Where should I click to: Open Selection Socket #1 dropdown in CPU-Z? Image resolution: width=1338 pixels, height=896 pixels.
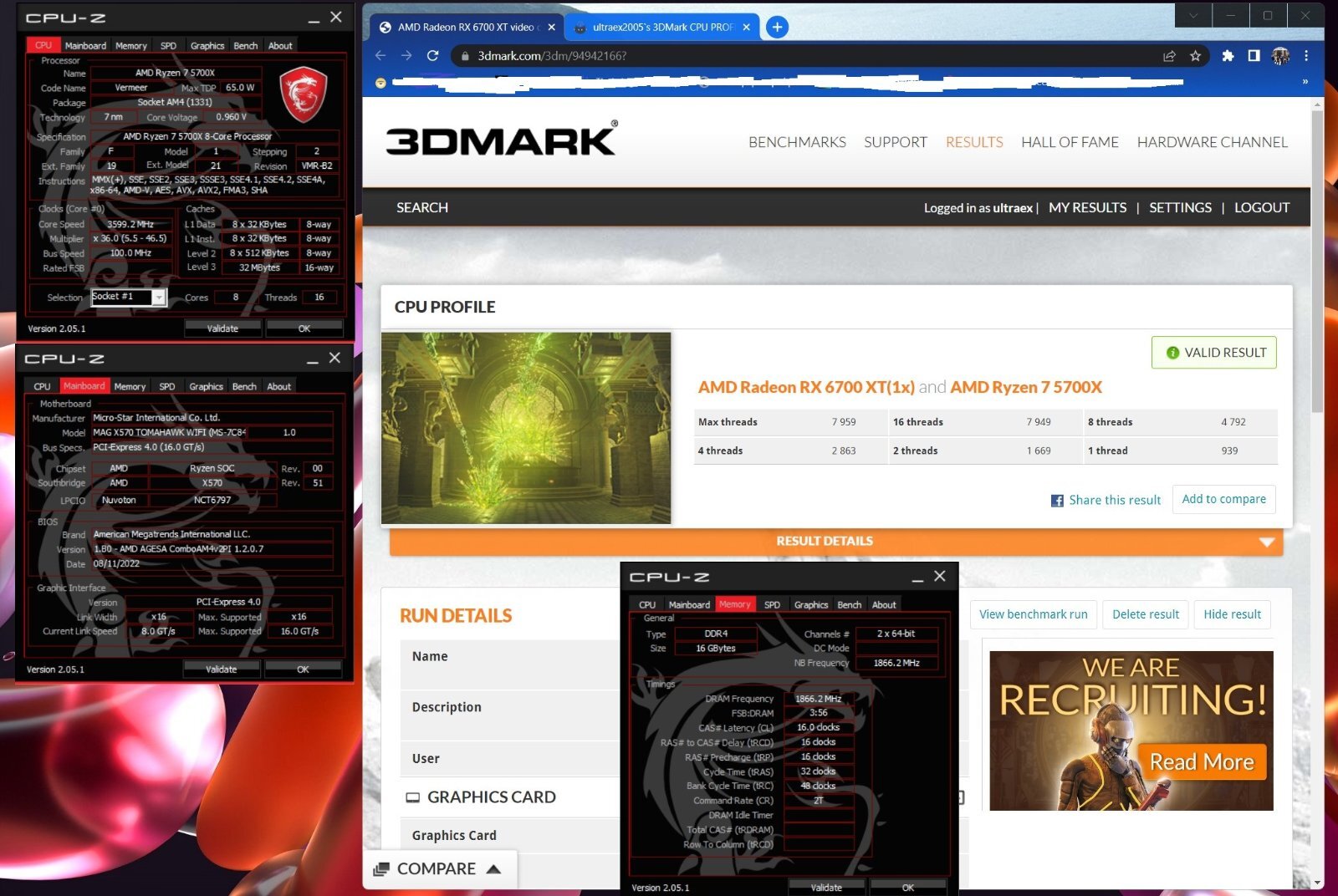coord(129,297)
